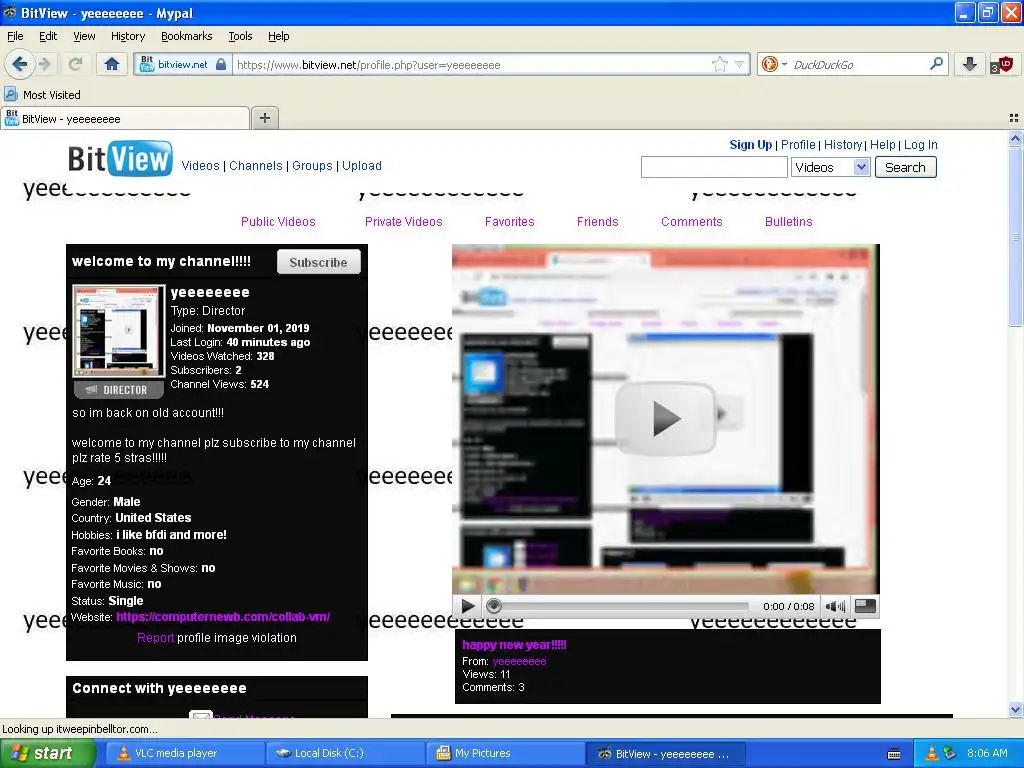Go back with the browser back arrow
Image resolution: width=1024 pixels, height=768 pixels.
(19, 64)
